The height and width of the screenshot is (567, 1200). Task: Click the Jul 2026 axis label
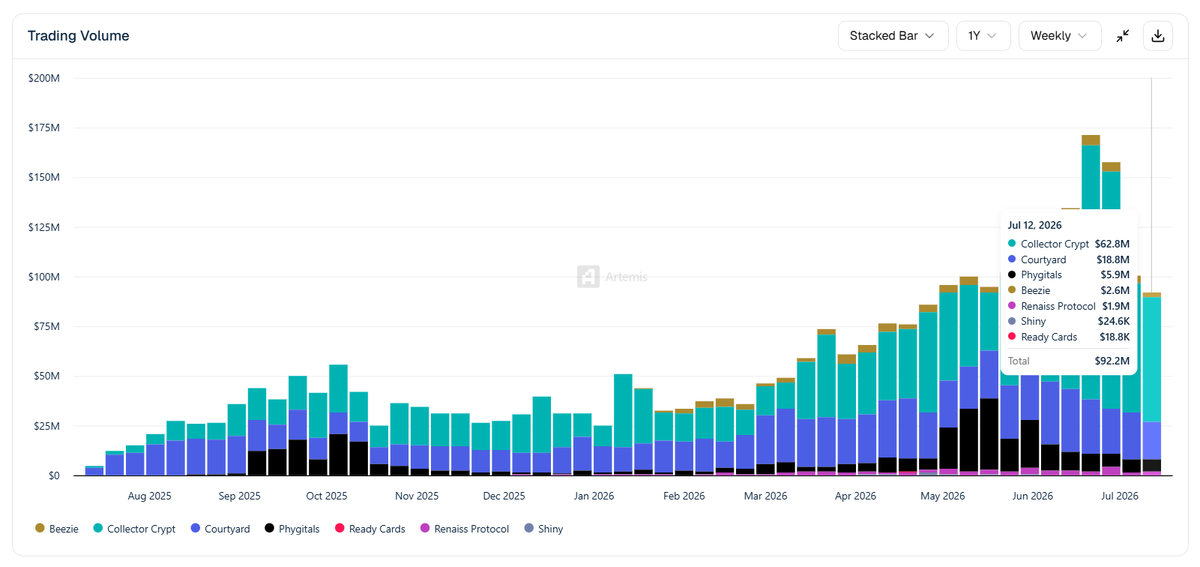pos(1119,496)
